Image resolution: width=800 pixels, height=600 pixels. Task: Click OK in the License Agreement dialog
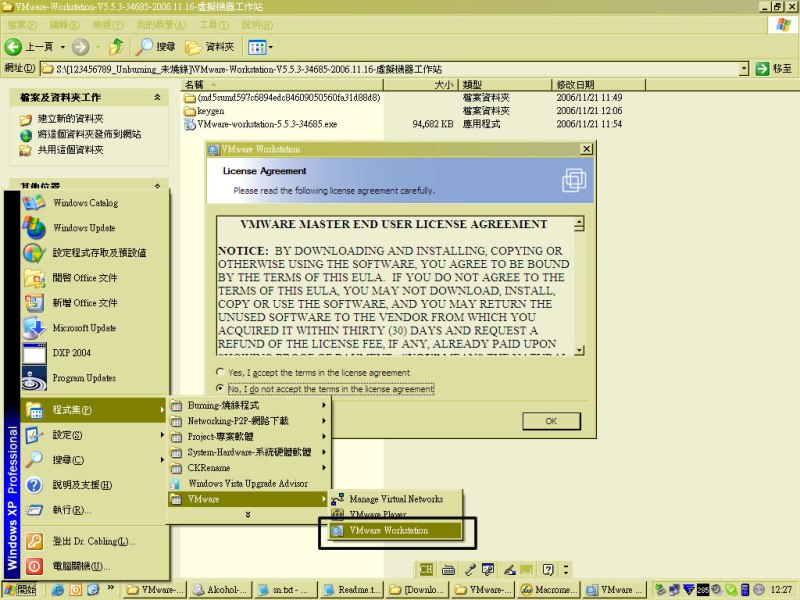(551, 421)
